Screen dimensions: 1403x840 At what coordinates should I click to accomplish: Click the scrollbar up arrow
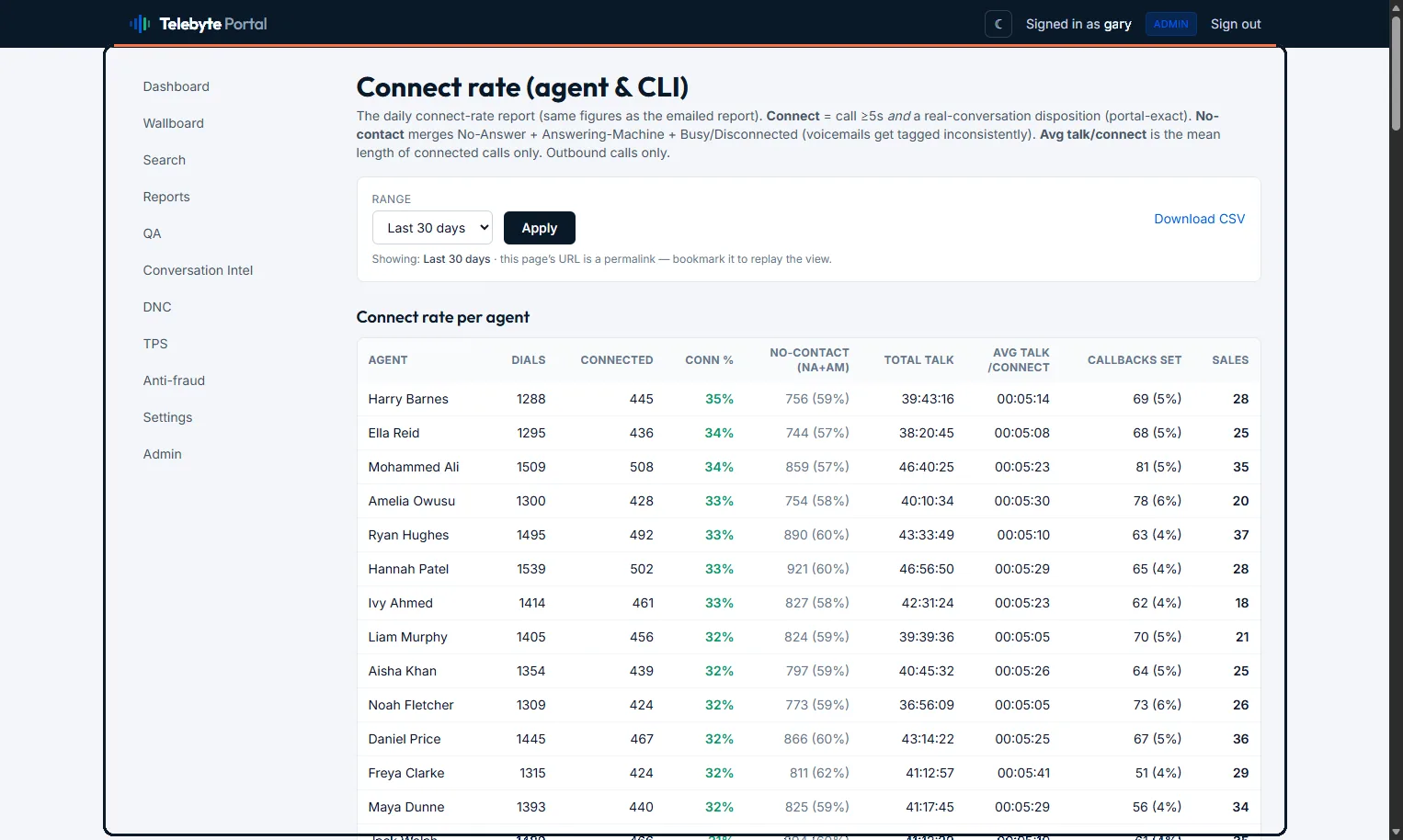click(x=1396, y=7)
